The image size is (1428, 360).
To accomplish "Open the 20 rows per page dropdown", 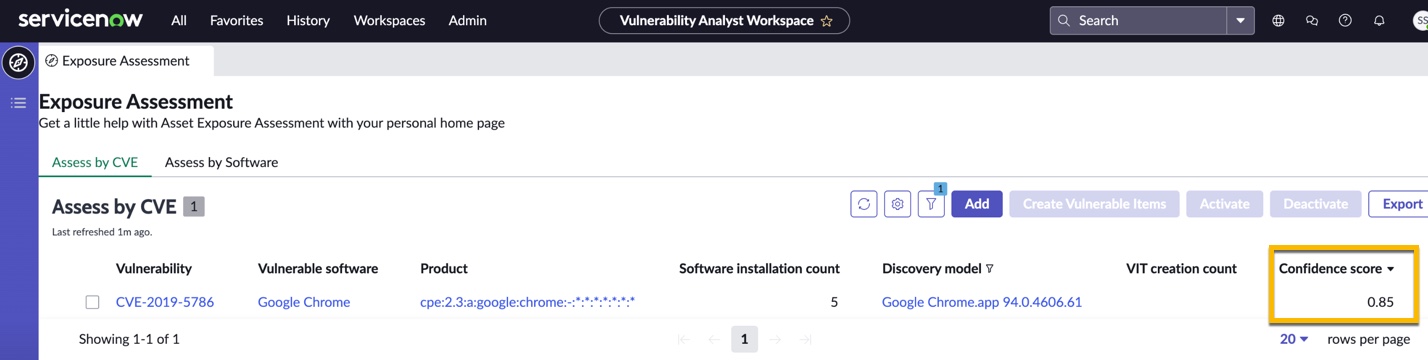I will [x=1294, y=339].
